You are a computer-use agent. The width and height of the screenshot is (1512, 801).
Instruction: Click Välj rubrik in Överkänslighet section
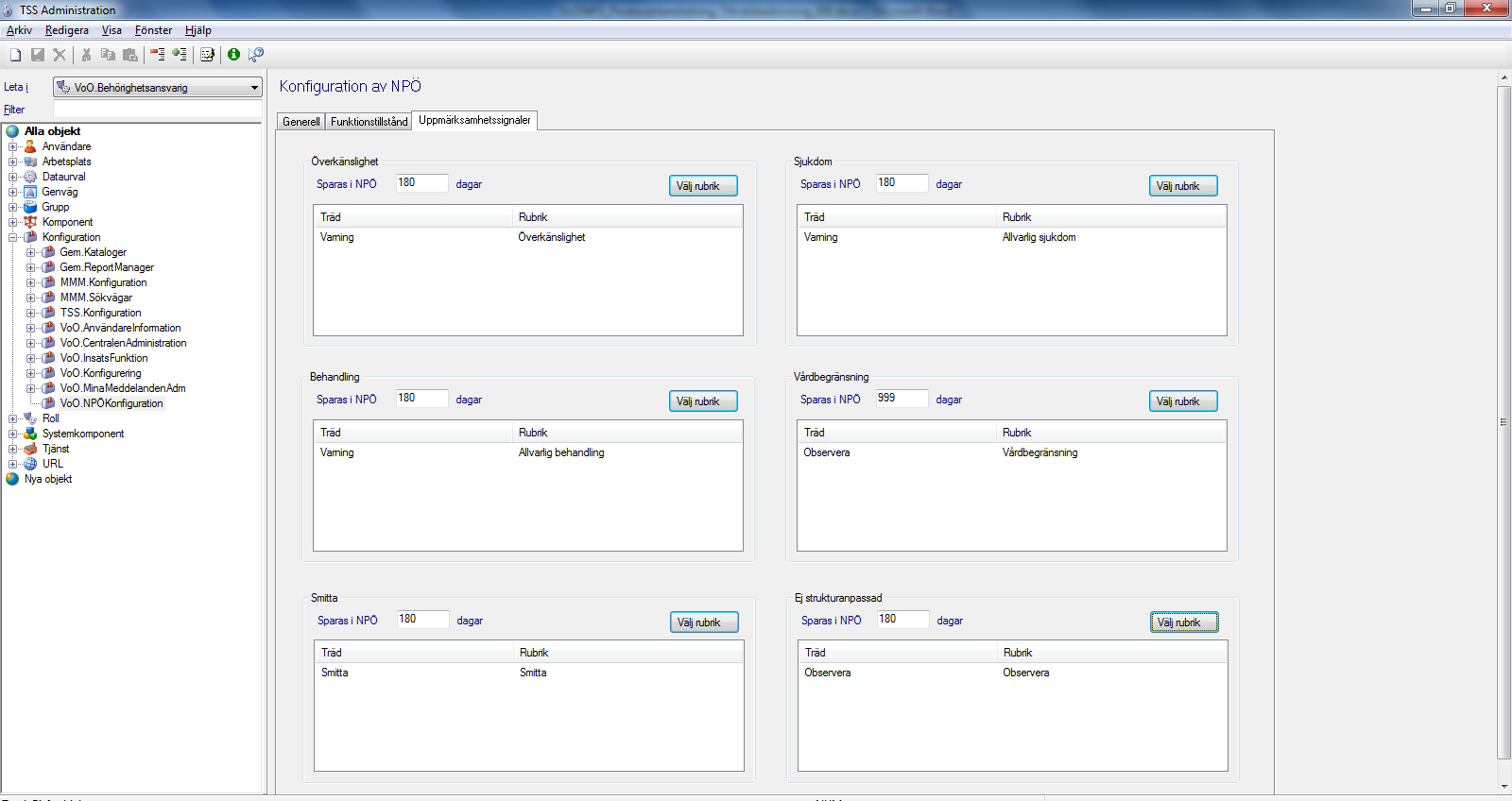pyautogui.click(x=703, y=186)
